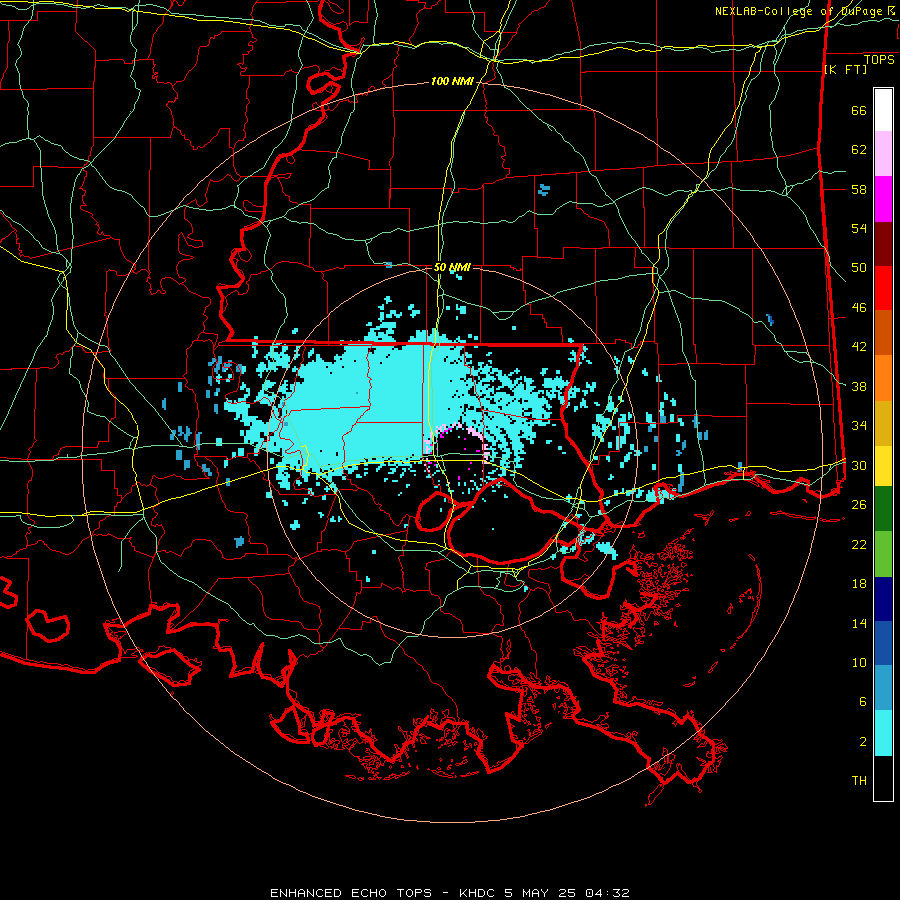Click the '30' legend value label
The width and height of the screenshot is (900, 900).
pyautogui.click(x=859, y=465)
